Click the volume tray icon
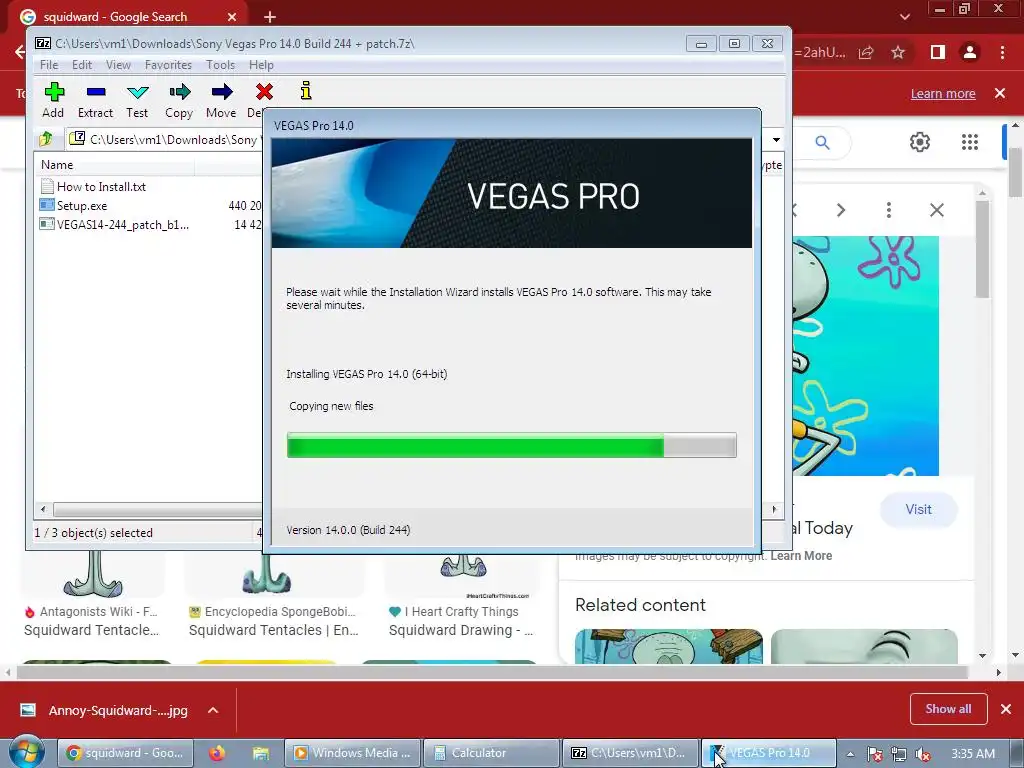1024x768 pixels. [923, 754]
